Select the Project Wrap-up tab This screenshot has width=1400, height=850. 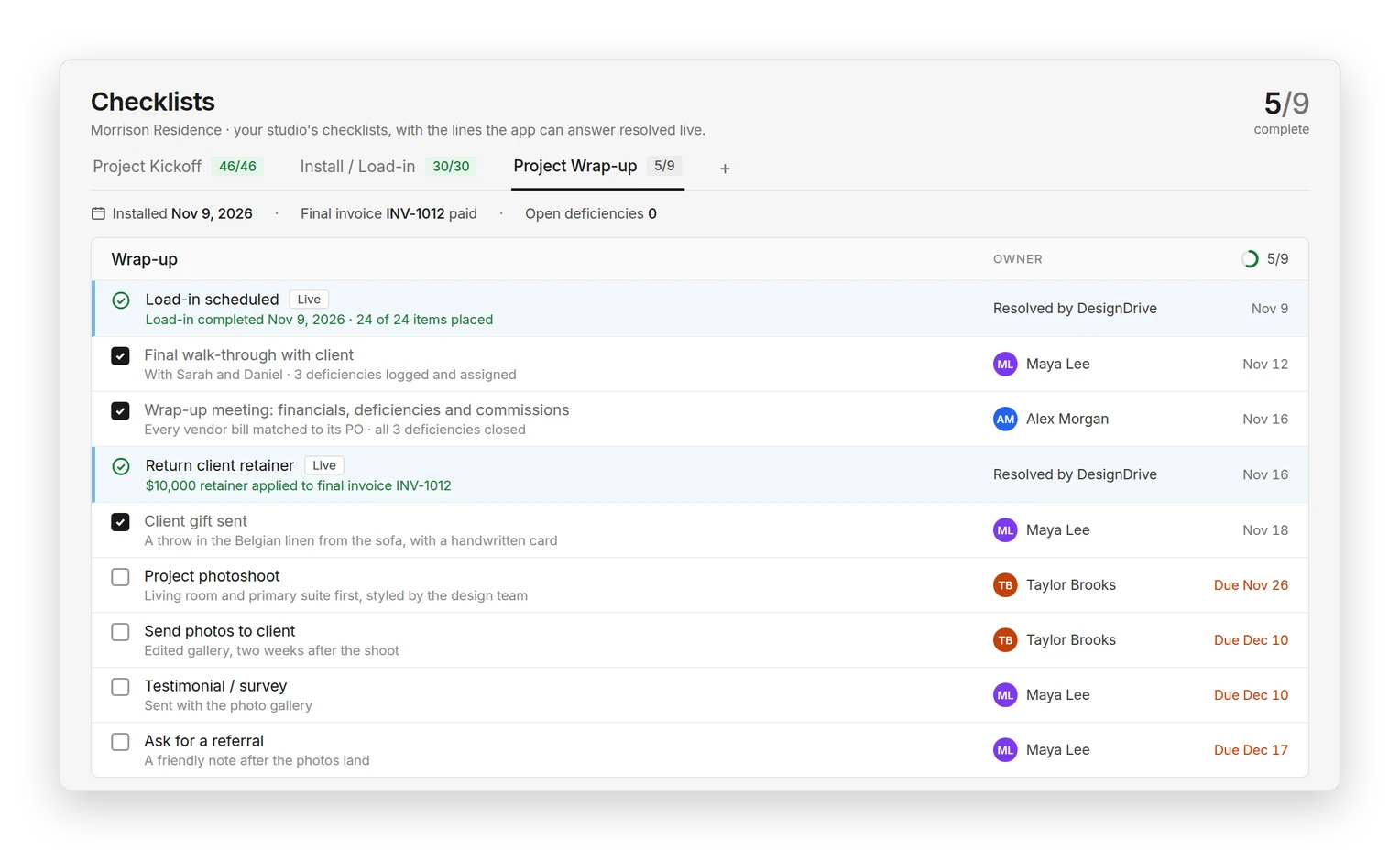tap(597, 167)
